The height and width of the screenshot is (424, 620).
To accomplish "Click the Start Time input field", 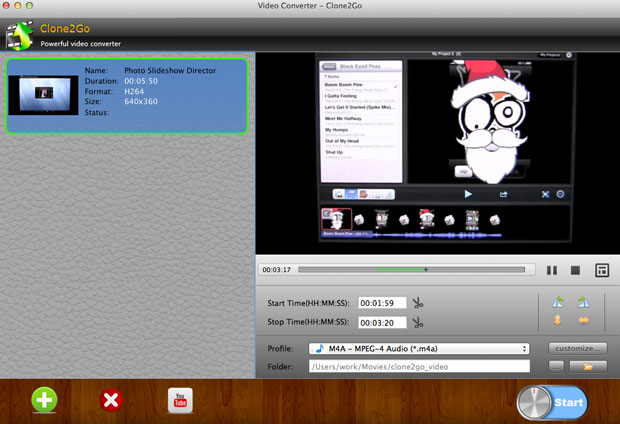I will (382, 303).
